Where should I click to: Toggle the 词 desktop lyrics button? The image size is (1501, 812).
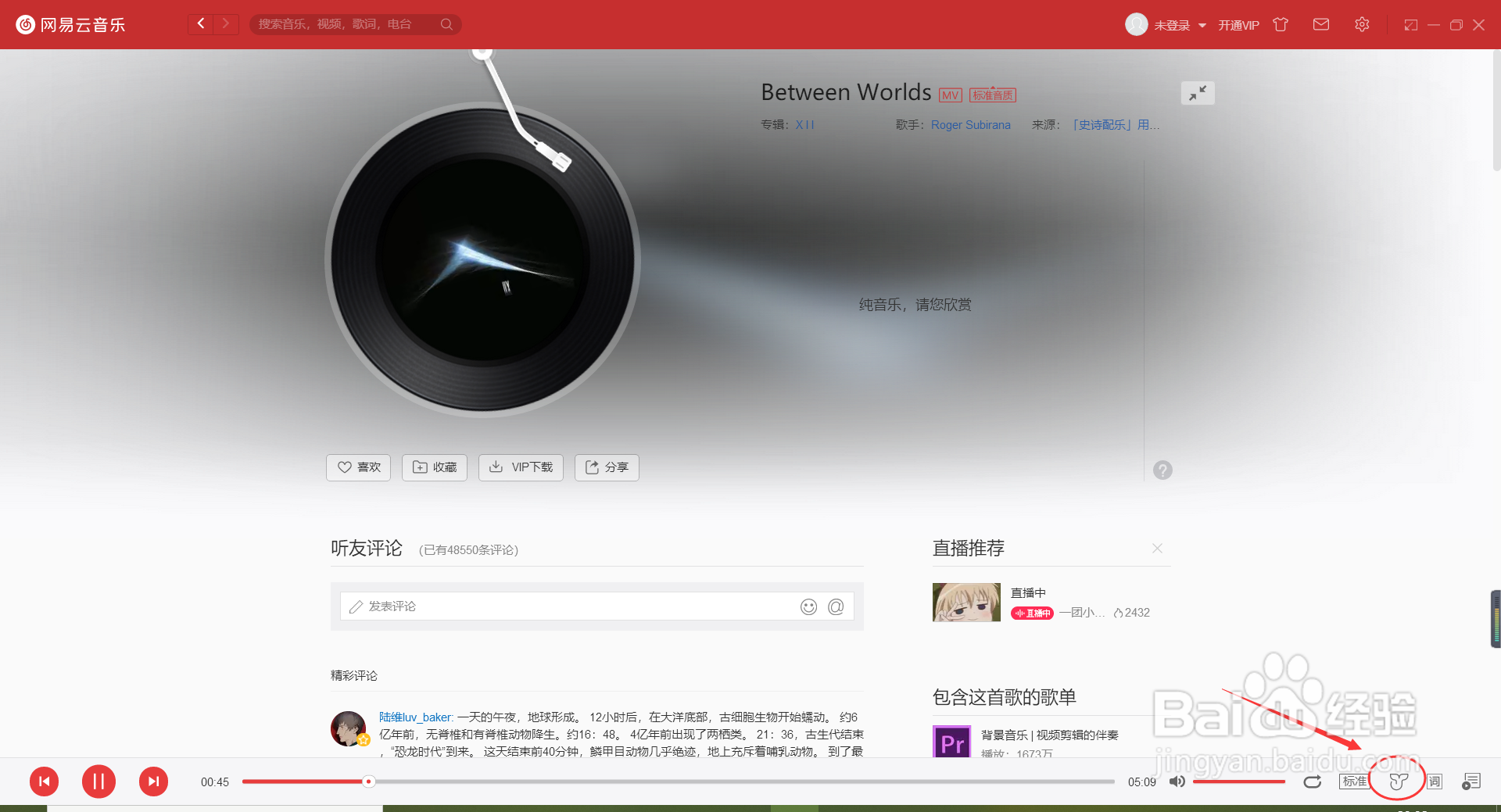[x=1435, y=782]
